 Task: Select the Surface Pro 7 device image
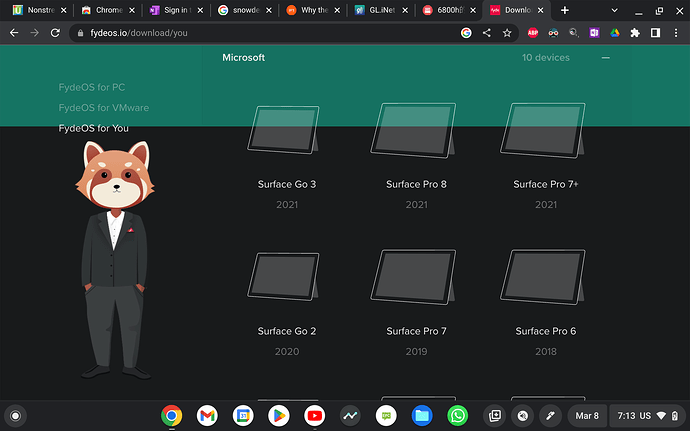[414, 277]
